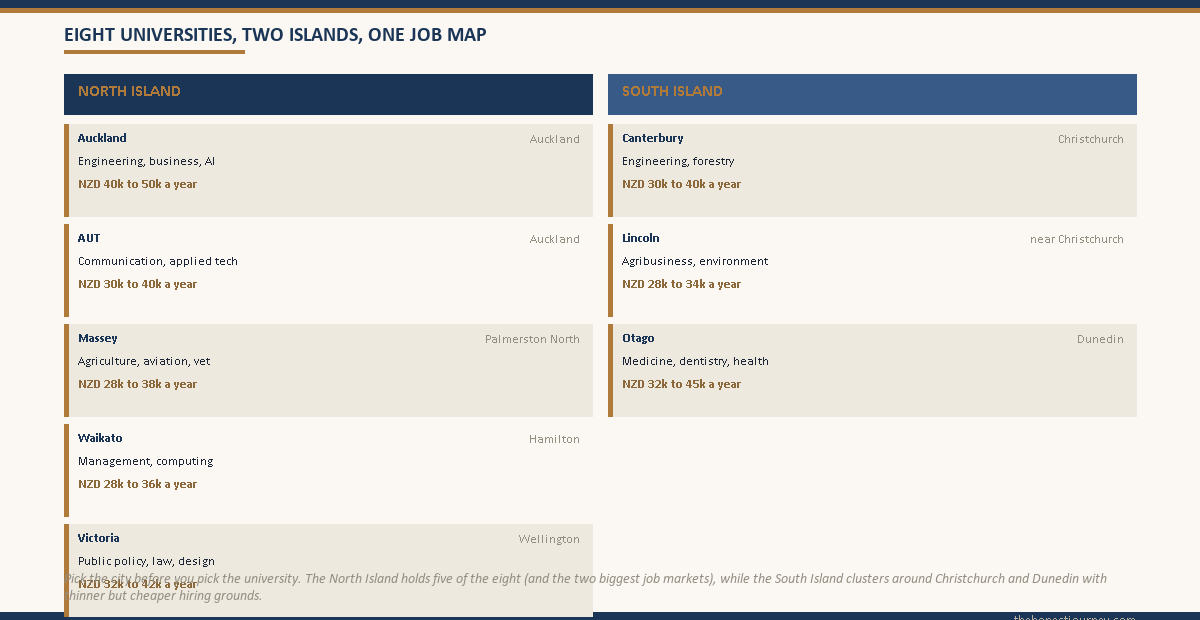Click the 'Dunedin' city label

(1100, 339)
